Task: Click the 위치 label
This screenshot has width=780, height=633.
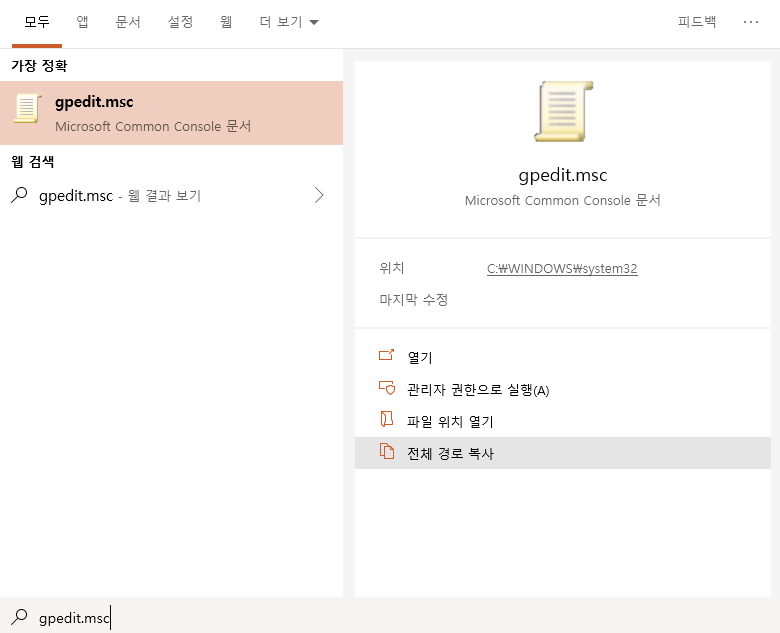Action: coord(391,268)
